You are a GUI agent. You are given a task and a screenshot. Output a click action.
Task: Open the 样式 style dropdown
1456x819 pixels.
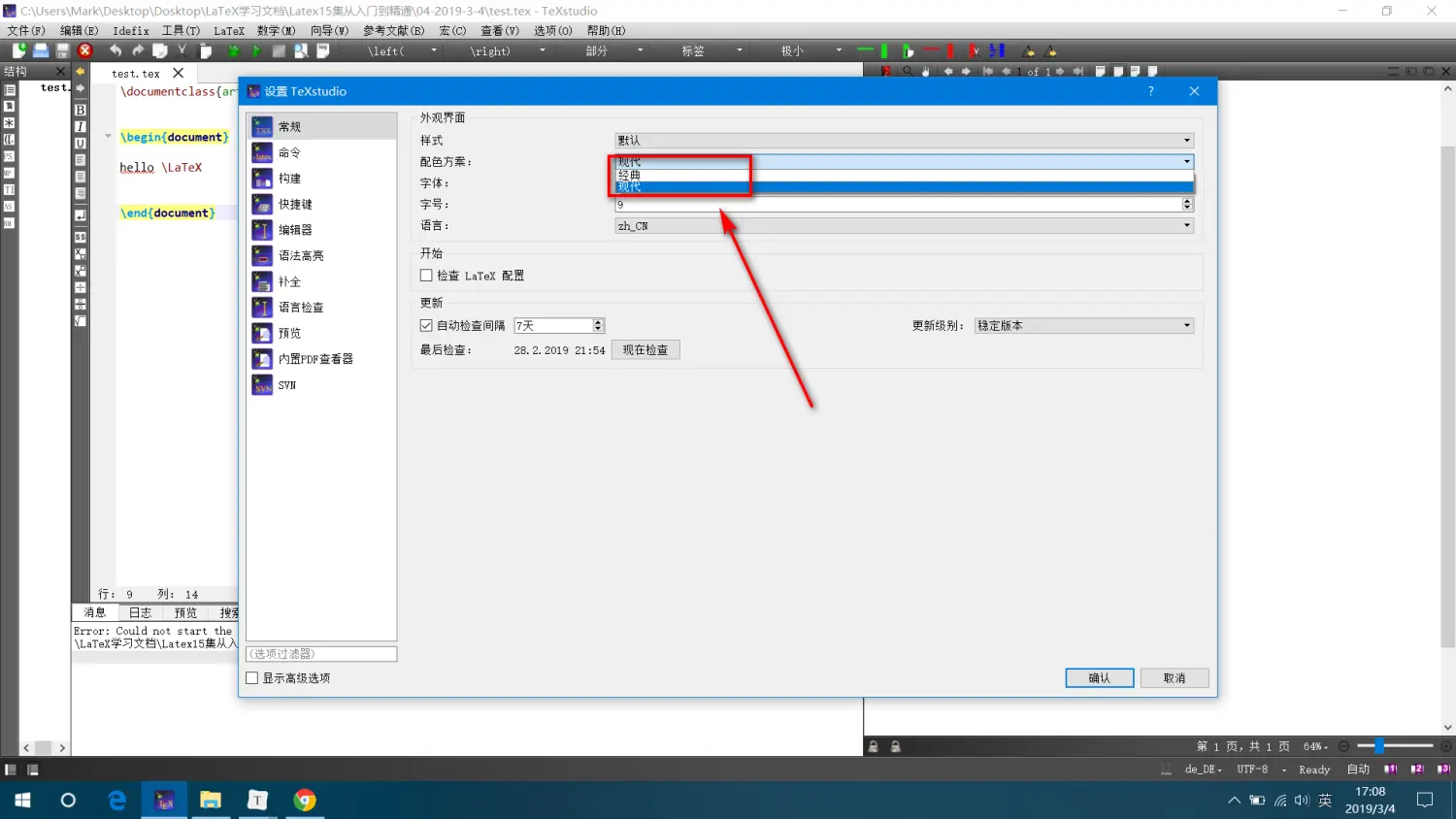coord(905,141)
